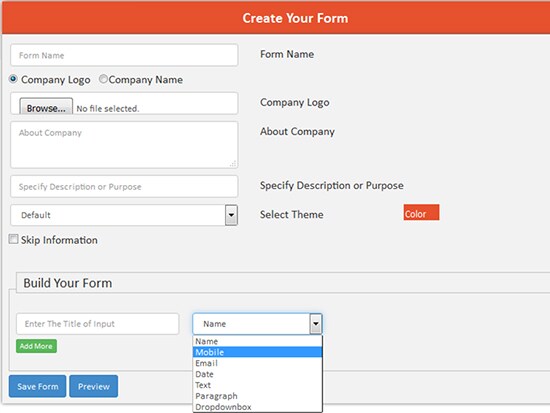Open the form Preview
550x413 pixels.
coord(94,386)
